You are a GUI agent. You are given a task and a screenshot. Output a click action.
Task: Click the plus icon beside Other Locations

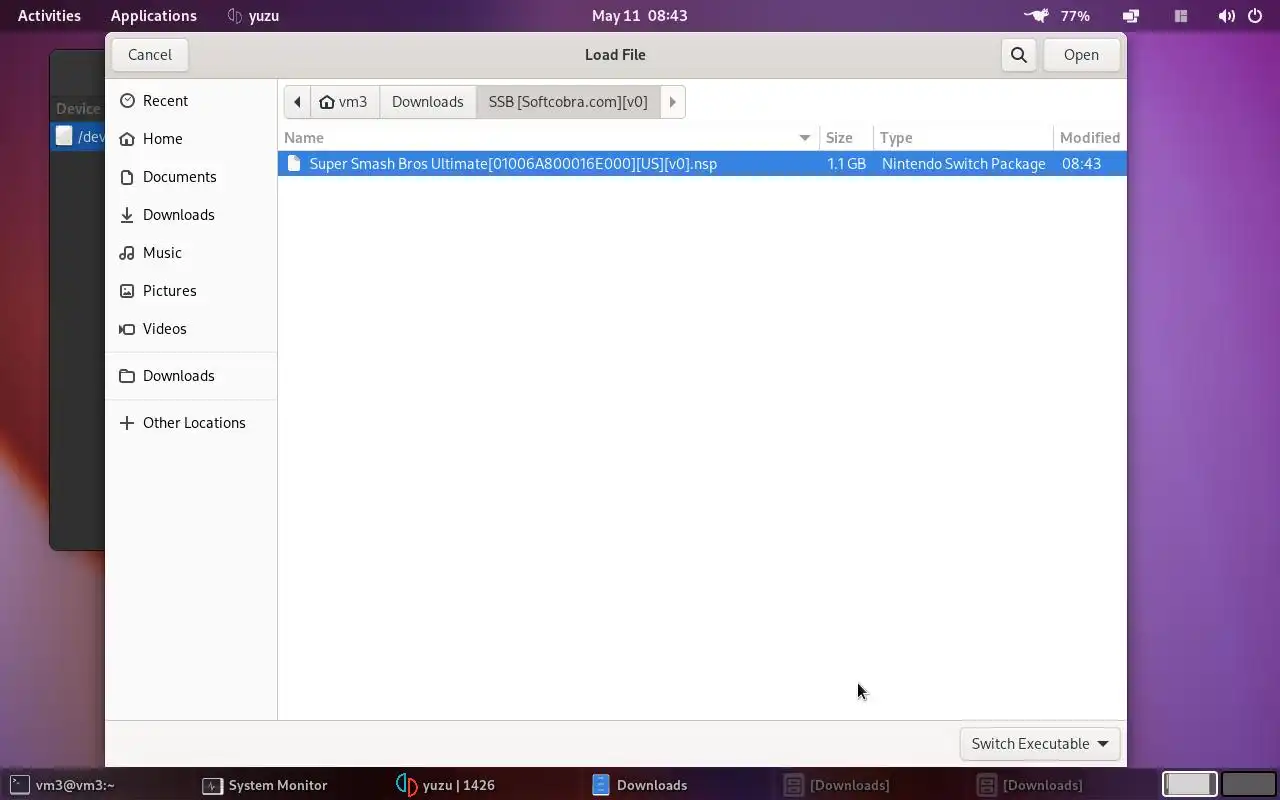pyautogui.click(x=127, y=423)
